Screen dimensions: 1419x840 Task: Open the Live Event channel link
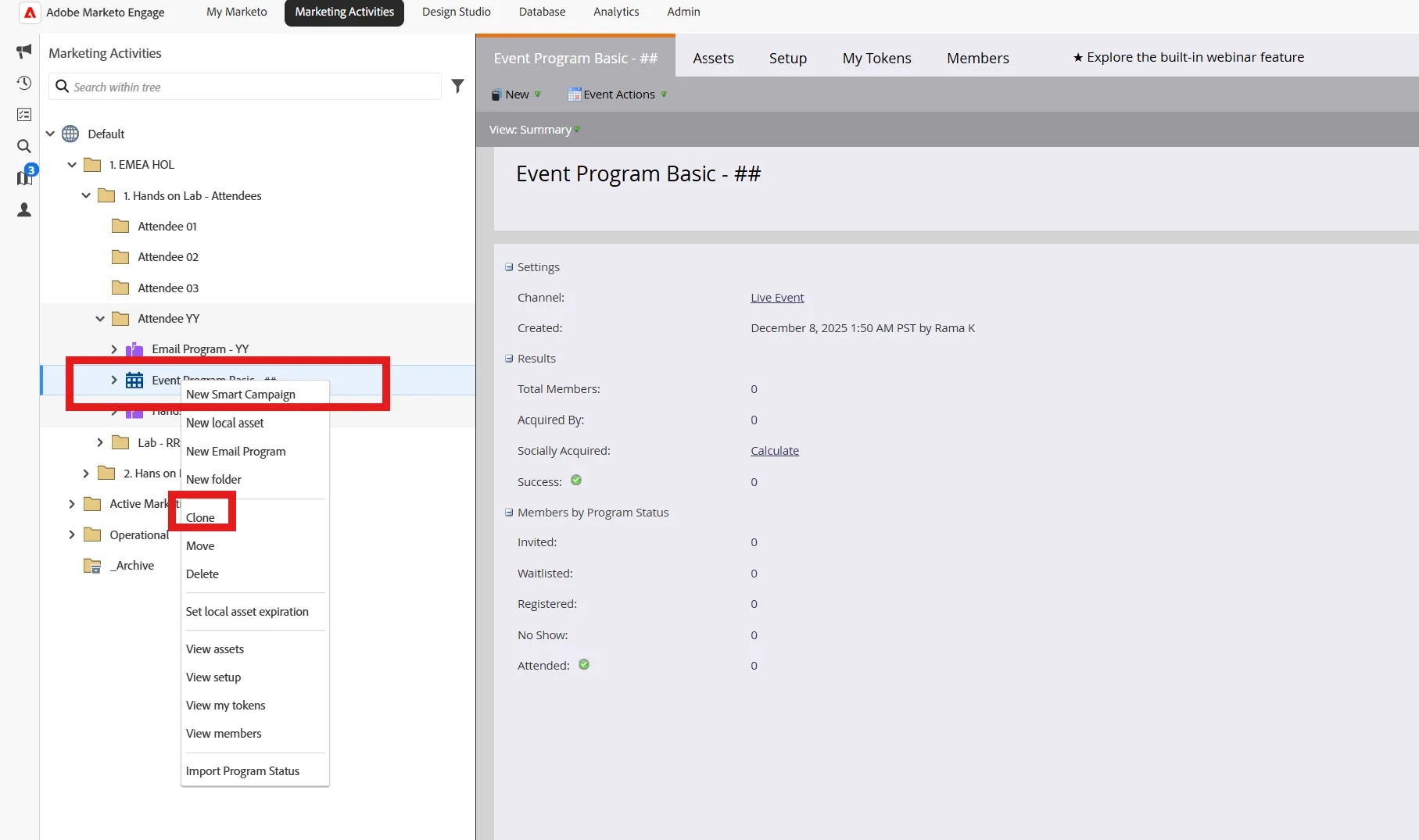coord(777,298)
